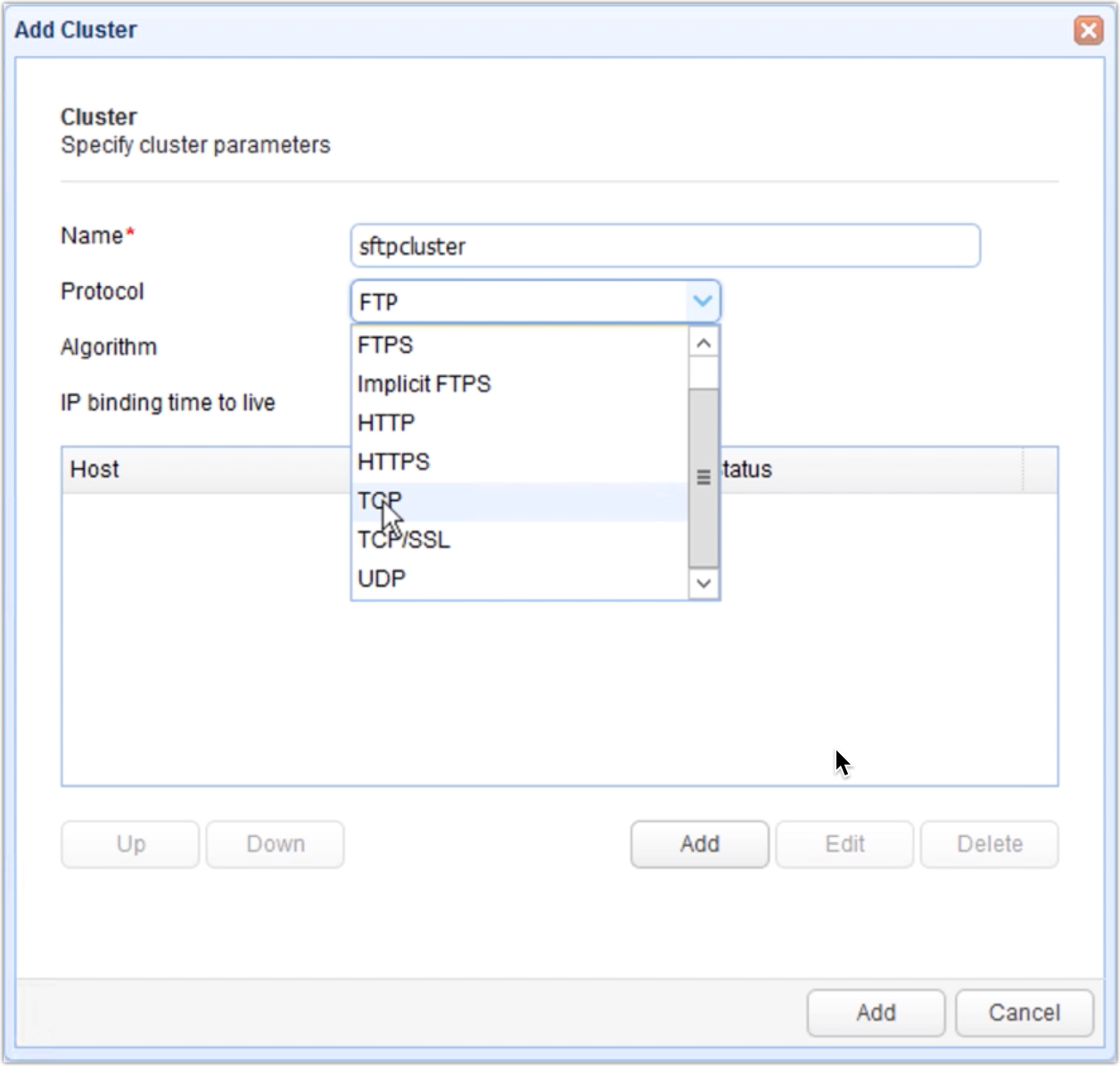Expand the Protocol dropdown arrow

point(703,302)
